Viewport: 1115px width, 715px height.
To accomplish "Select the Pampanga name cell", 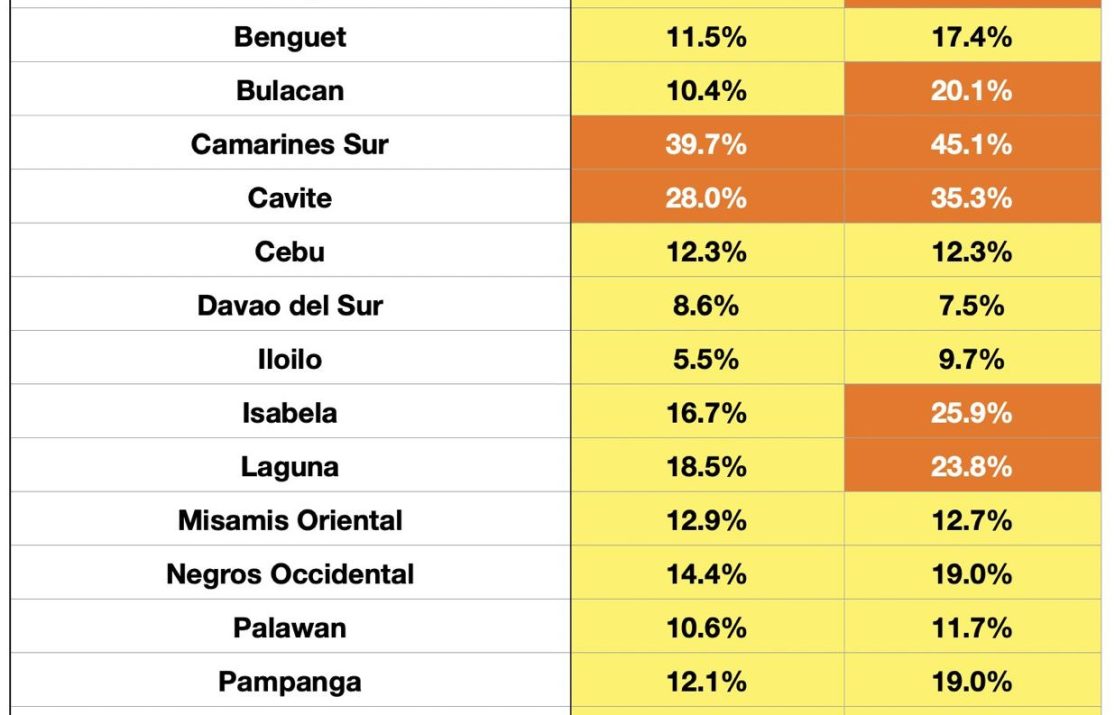I will tap(290, 682).
